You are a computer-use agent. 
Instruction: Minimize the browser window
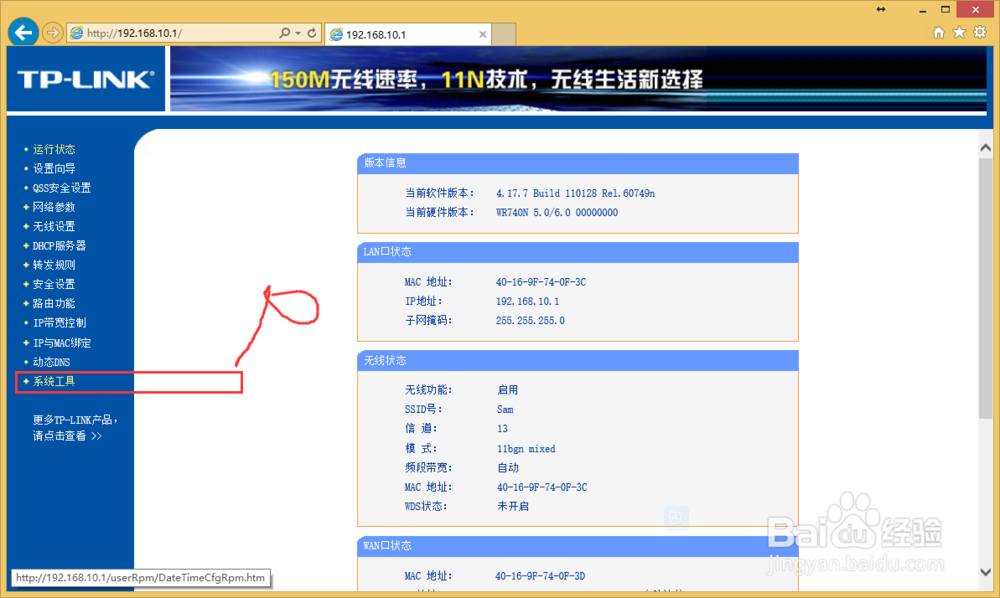coord(922,10)
